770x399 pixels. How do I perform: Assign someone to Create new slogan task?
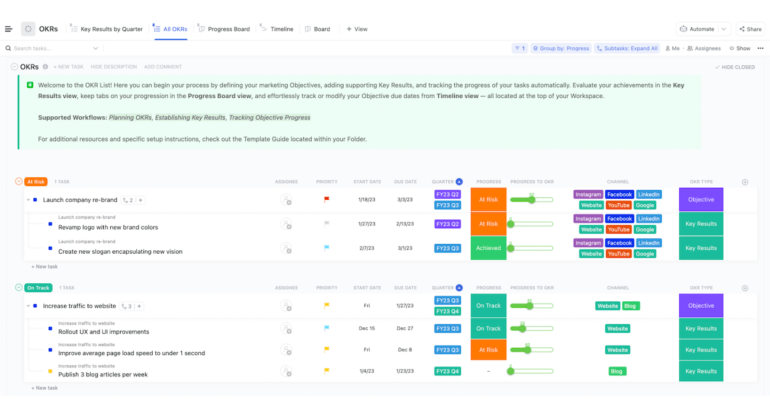(286, 248)
